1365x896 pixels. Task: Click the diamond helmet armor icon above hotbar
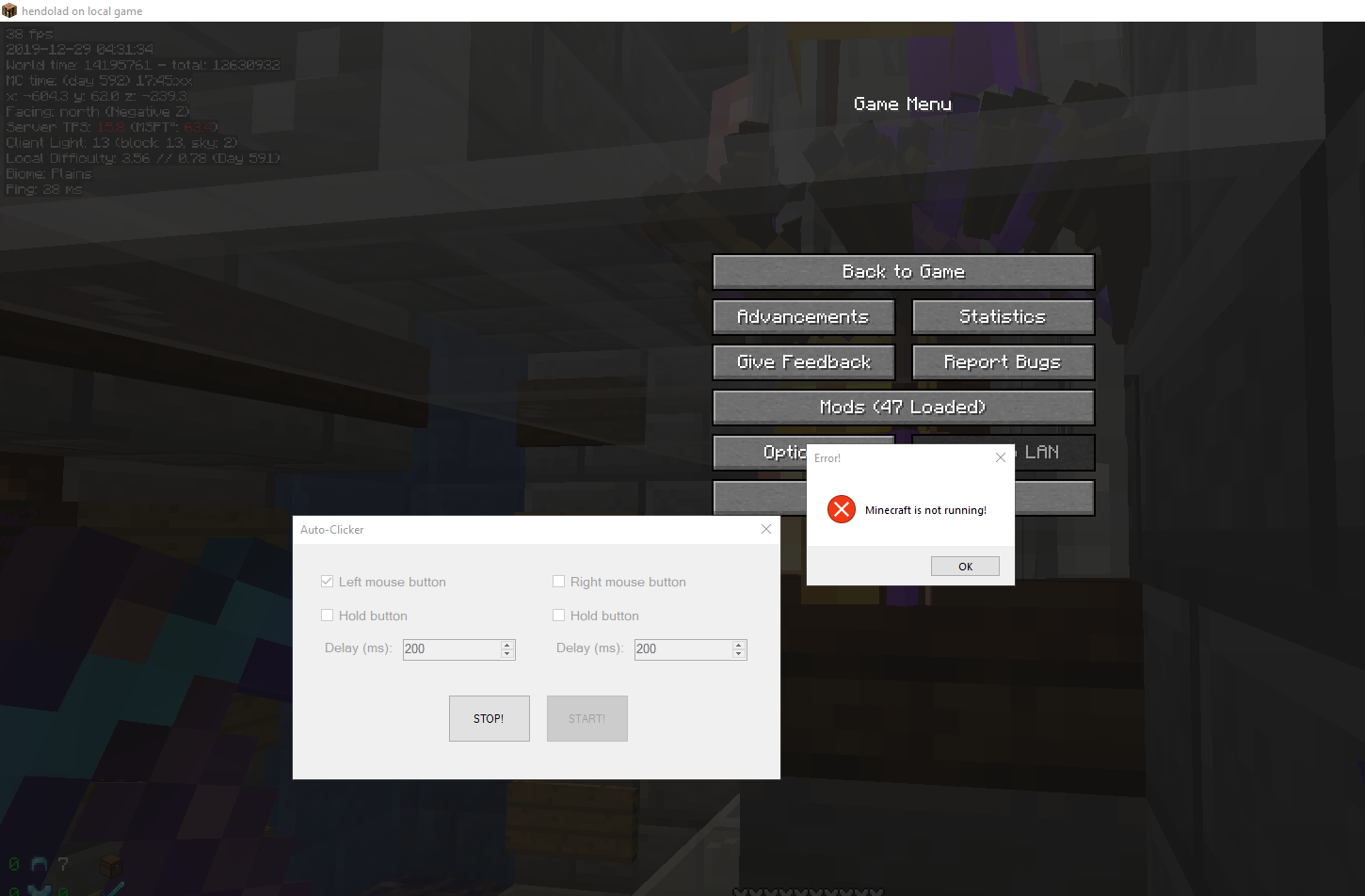click(x=39, y=864)
